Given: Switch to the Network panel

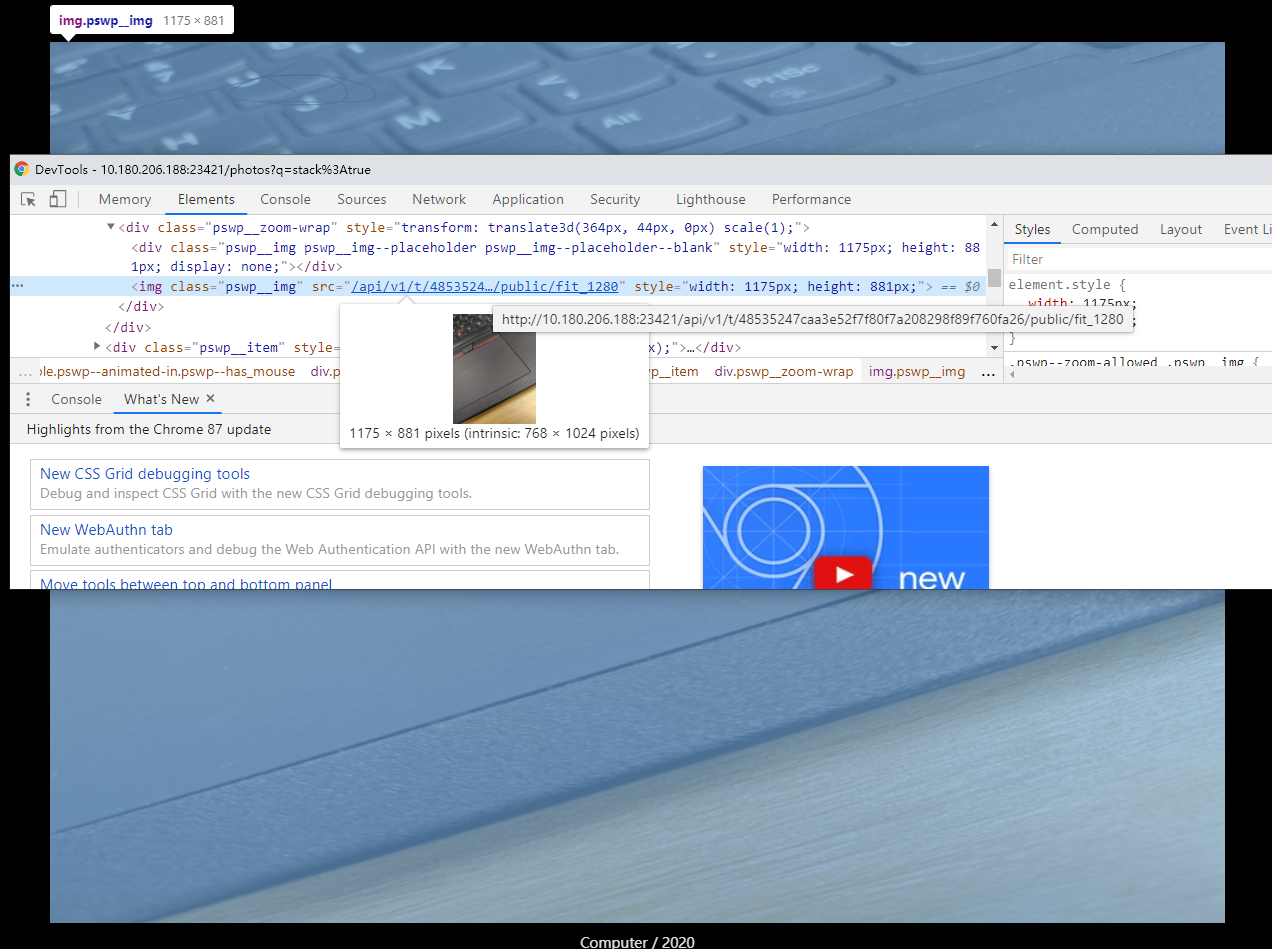Looking at the screenshot, I should (438, 198).
